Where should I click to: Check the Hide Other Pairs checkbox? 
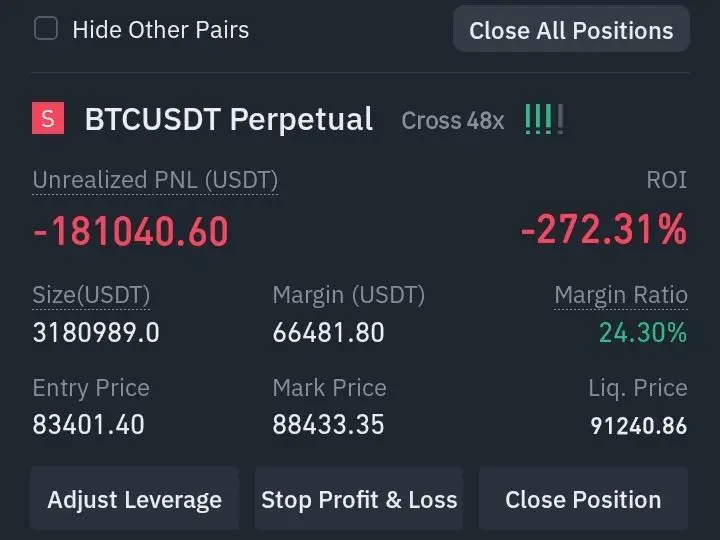[46, 28]
